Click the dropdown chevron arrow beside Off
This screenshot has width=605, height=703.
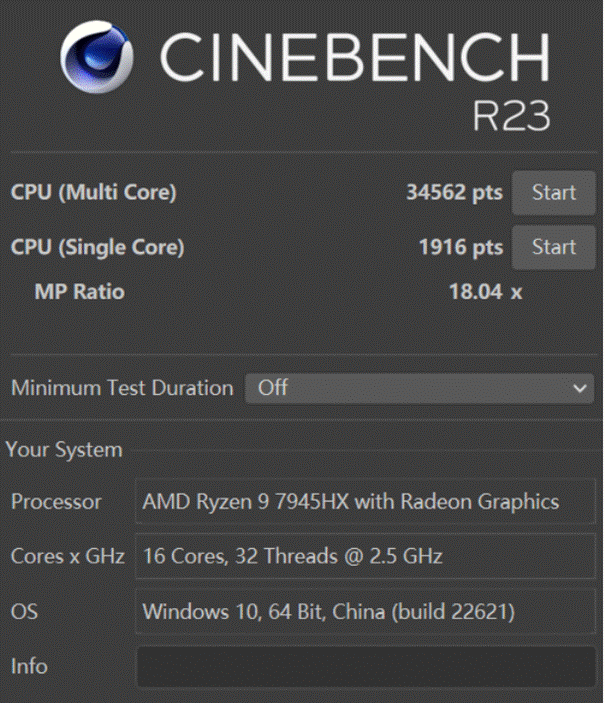(x=579, y=388)
